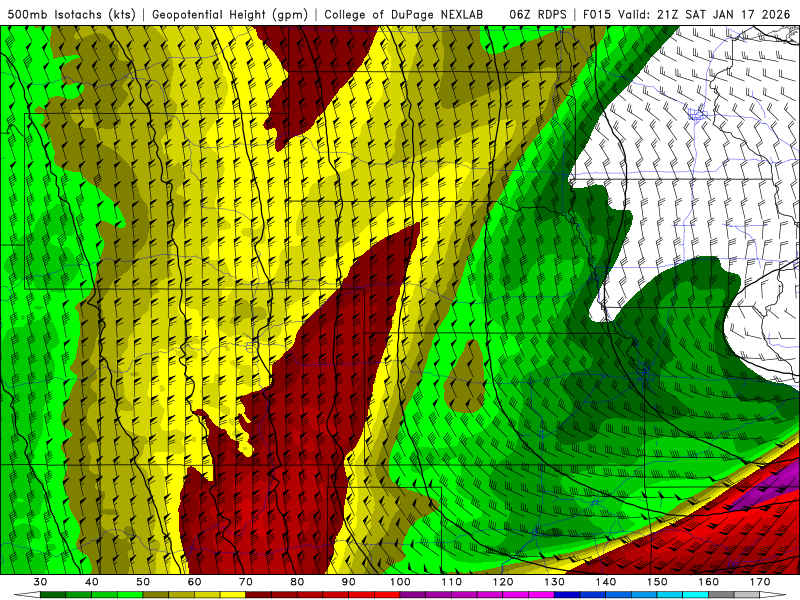Screen dimensions: 800x600
Task: Click the '160' value on the legend
Action: (x=709, y=582)
